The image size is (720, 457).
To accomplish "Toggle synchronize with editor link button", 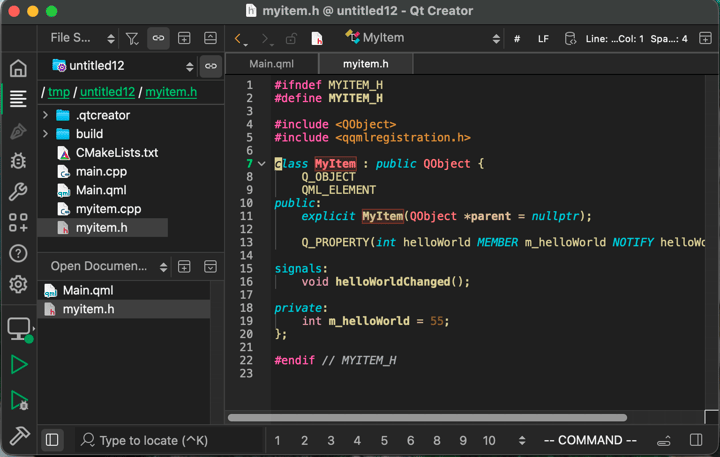I will click(x=158, y=38).
